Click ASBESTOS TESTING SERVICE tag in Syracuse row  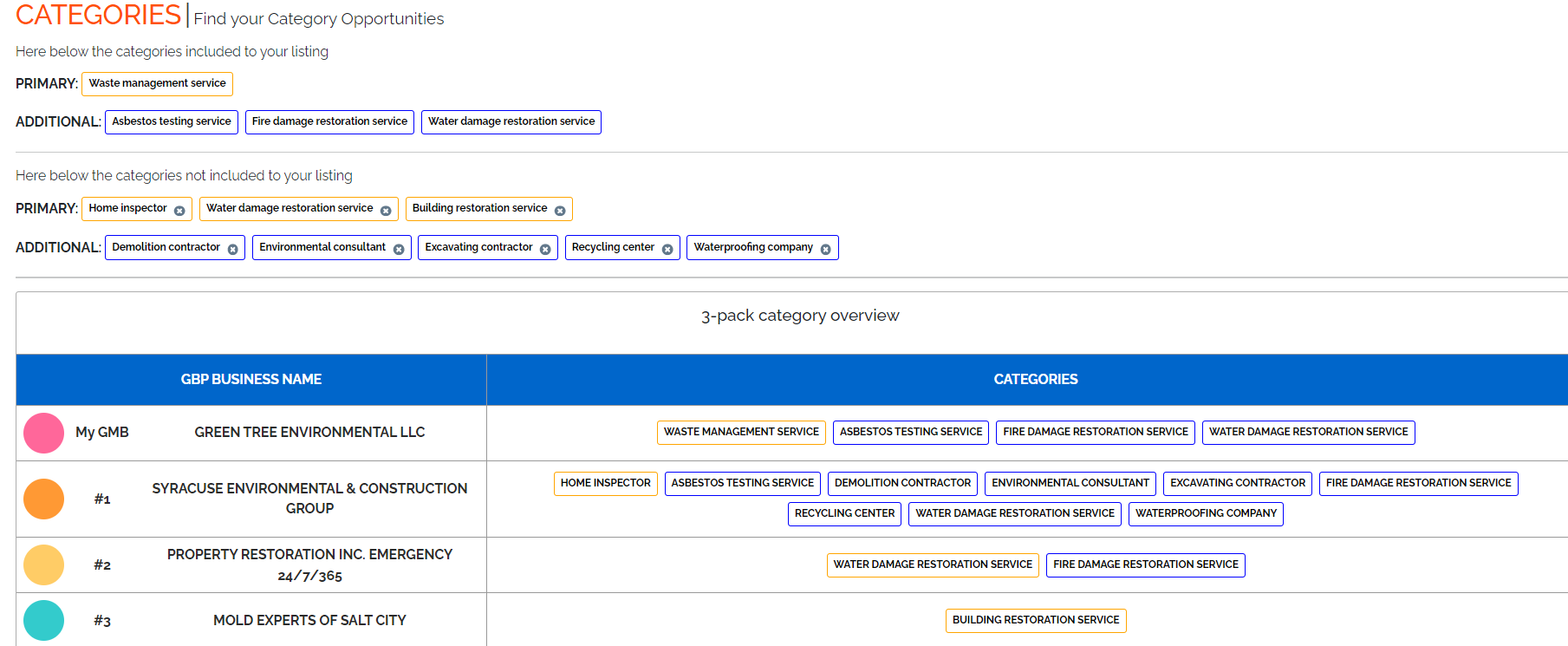click(x=743, y=483)
